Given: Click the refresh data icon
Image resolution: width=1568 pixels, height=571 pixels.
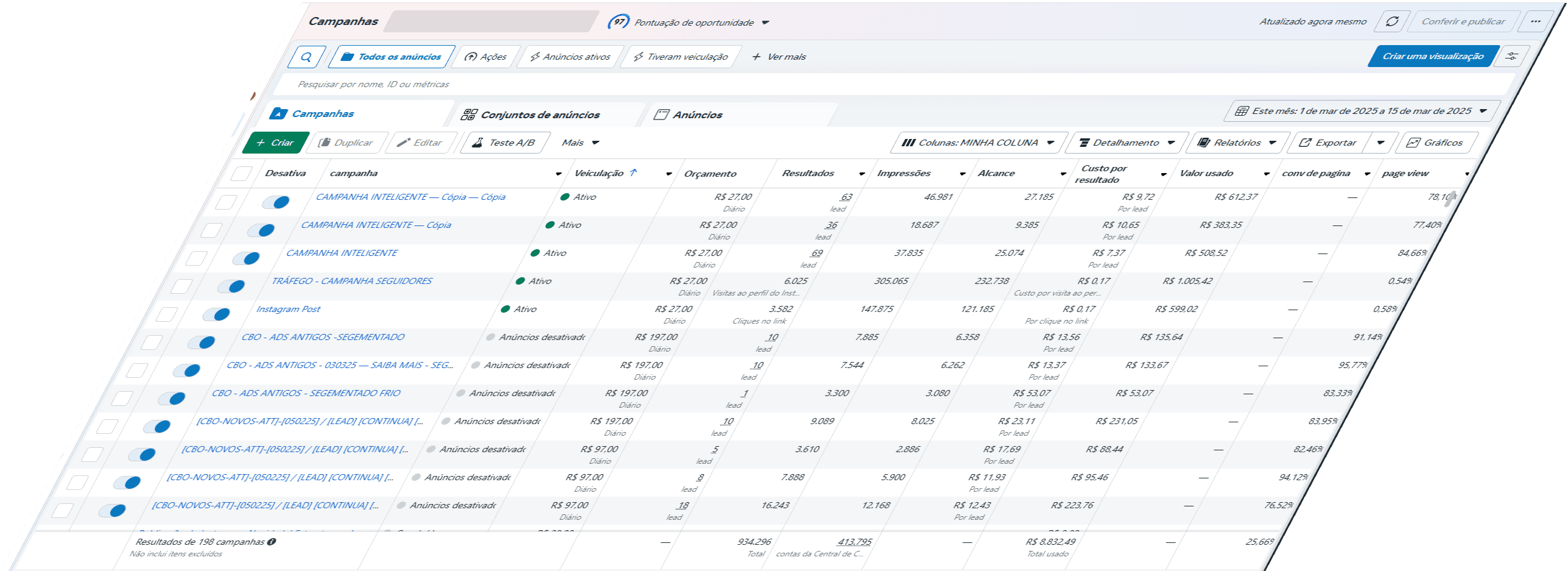Looking at the screenshot, I should pyautogui.click(x=1392, y=21).
